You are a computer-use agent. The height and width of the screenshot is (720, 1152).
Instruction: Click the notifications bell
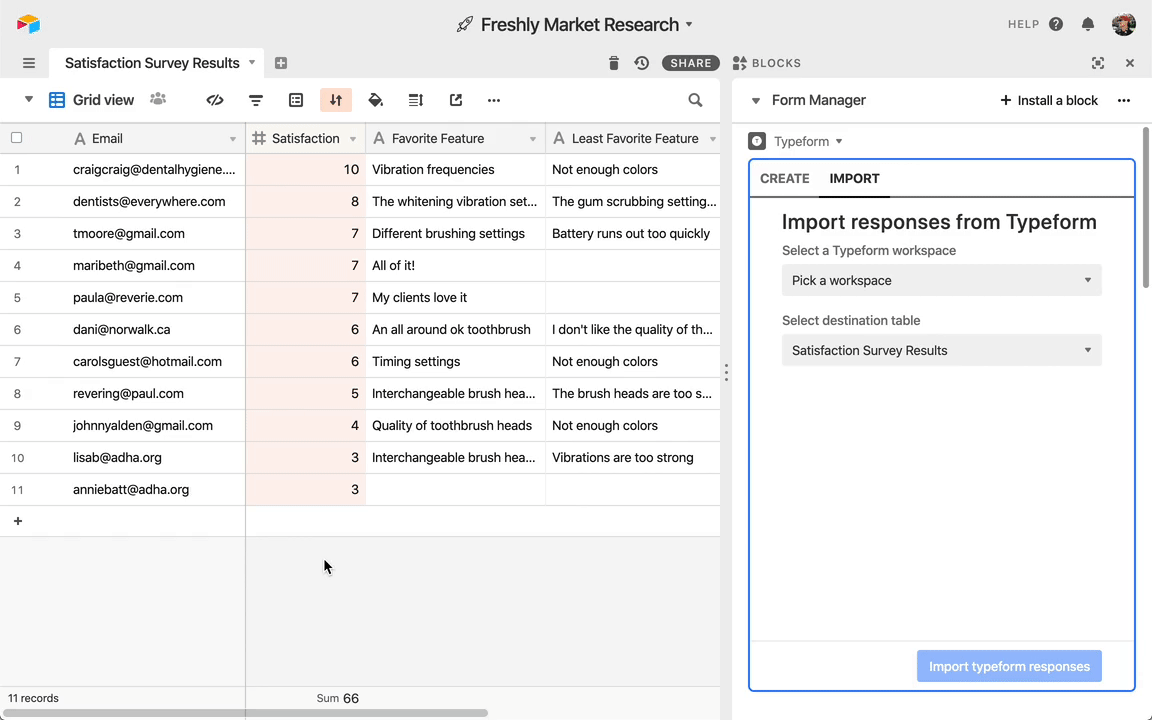[x=1088, y=24]
